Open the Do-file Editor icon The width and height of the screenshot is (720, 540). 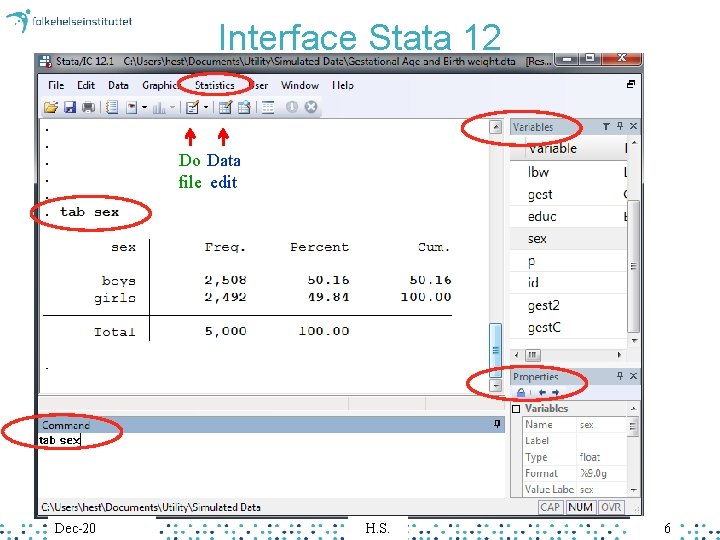192,108
